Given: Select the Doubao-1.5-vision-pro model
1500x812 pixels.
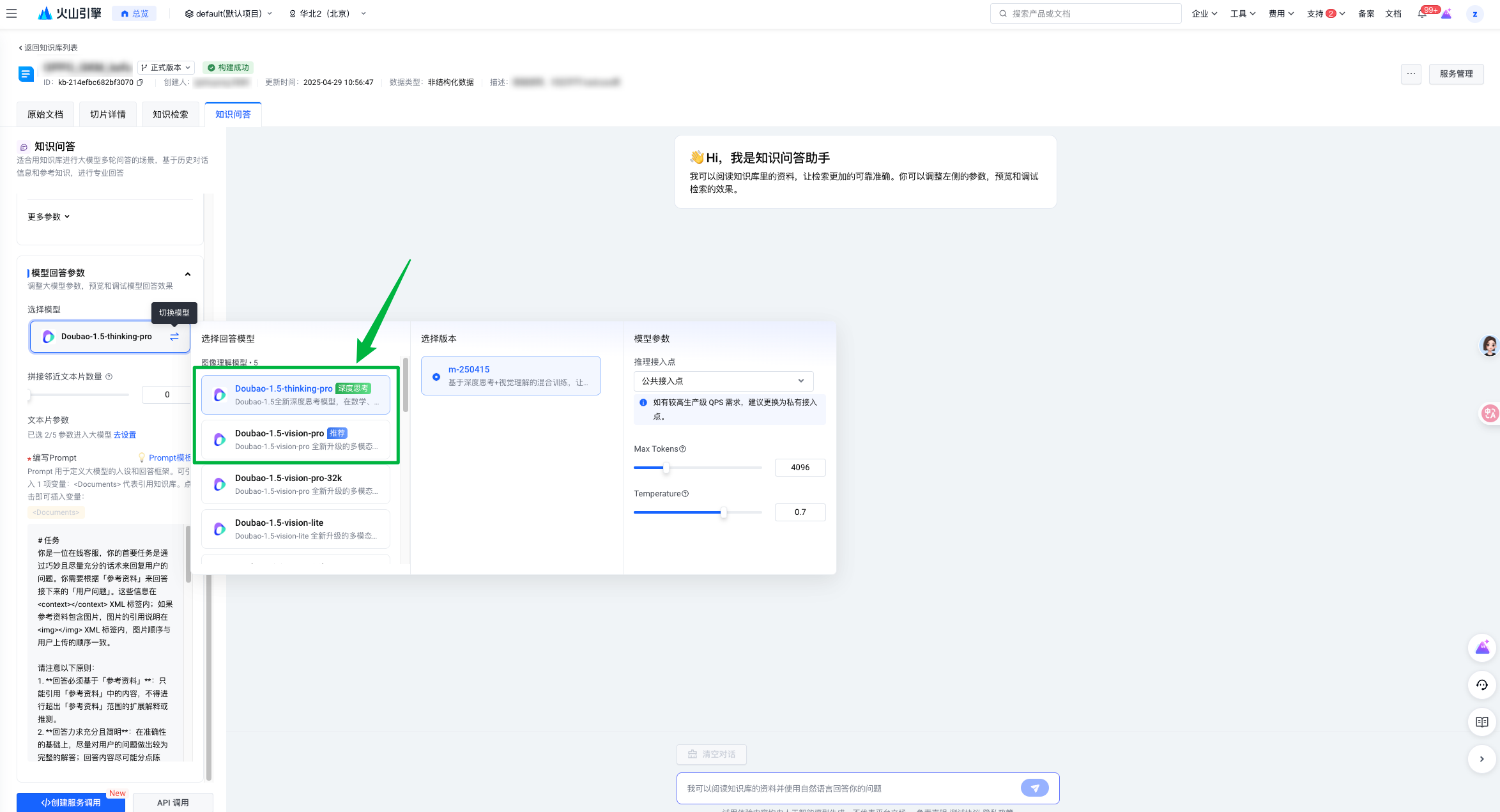Looking at the screenshot, I should pyautogui.click(x=296, y=440).
